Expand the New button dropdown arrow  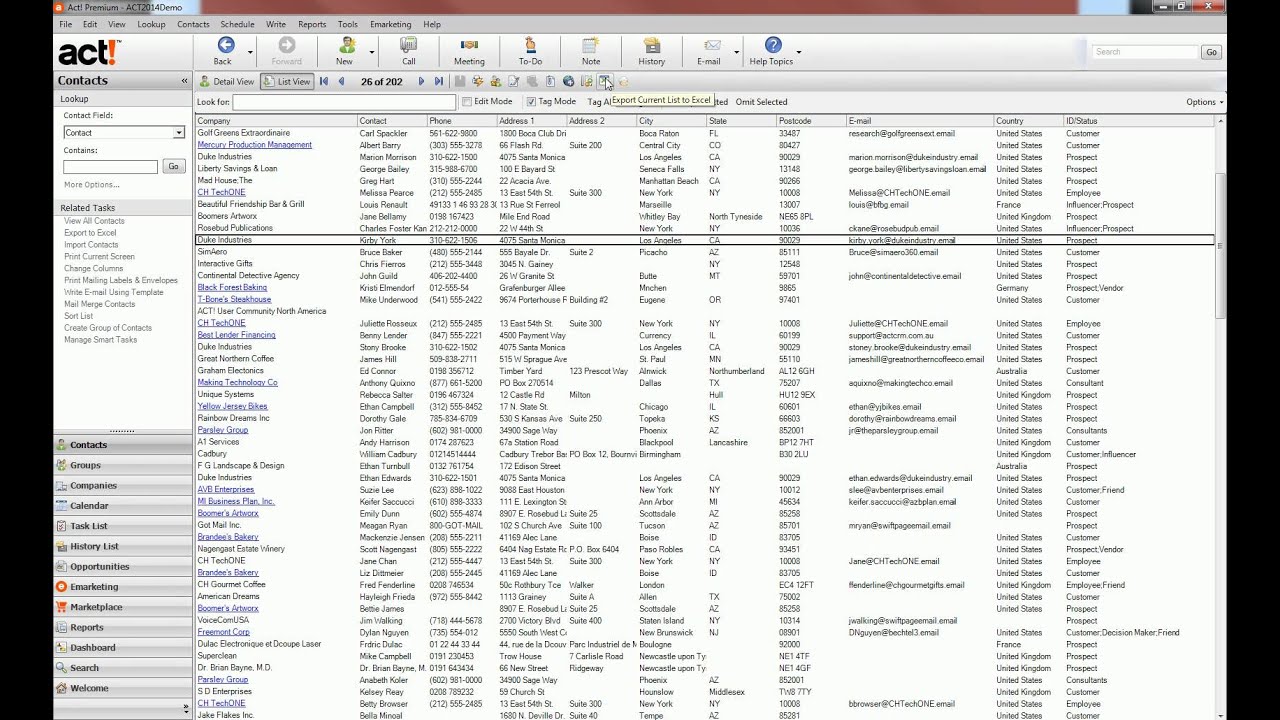pos(371,51)
